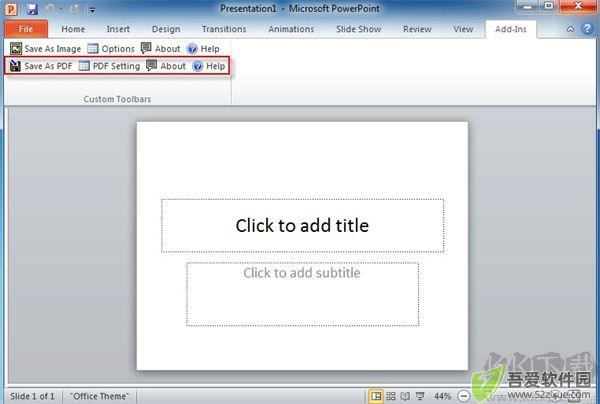Open Microsoft PowerPoint Help question mark icon
Viewport: 600px width, 404px height.
tap(587, 28)
